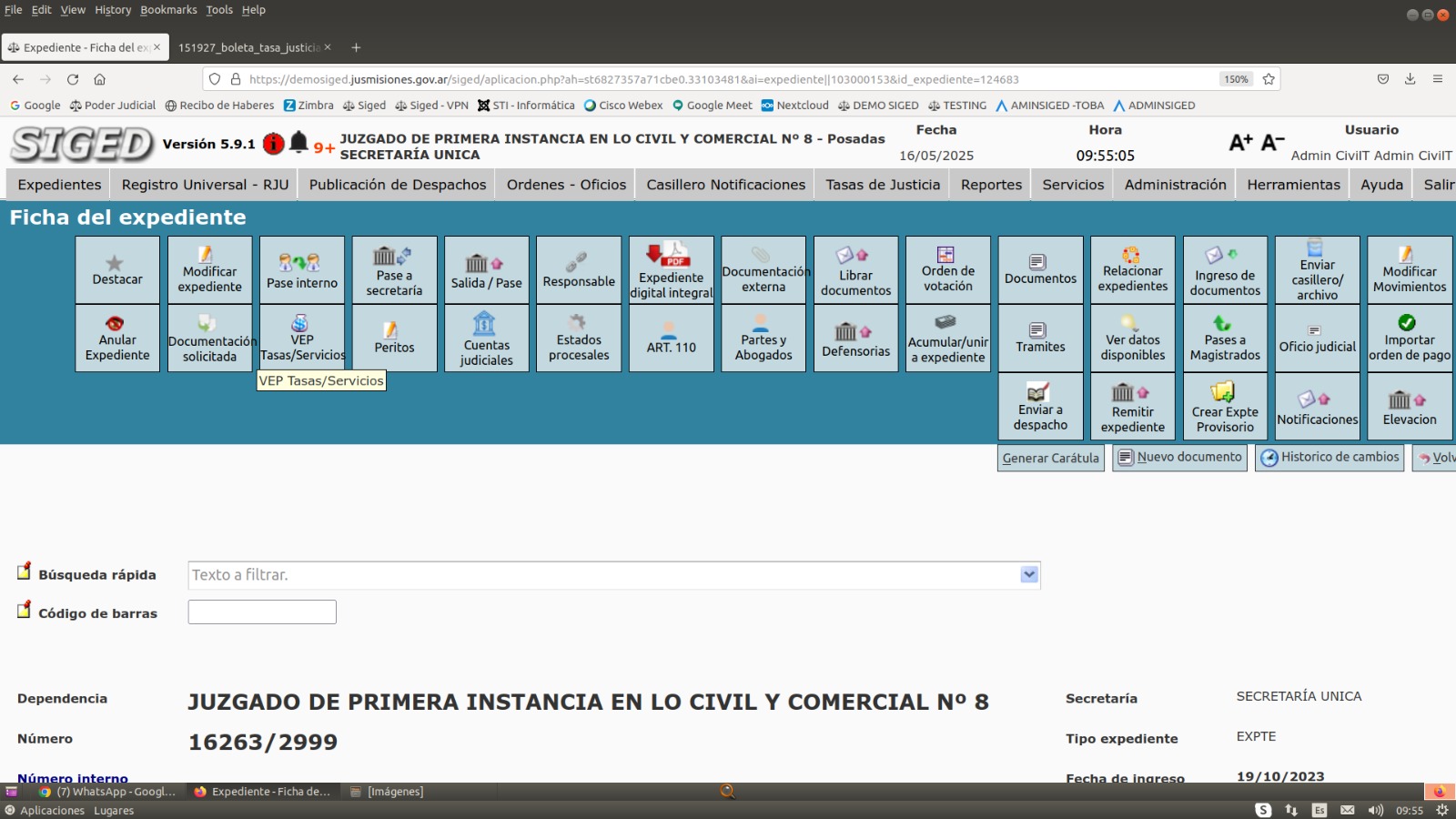Open VEP Tasas/Servicios tile

pyautogui.click(x=302, y=339)
